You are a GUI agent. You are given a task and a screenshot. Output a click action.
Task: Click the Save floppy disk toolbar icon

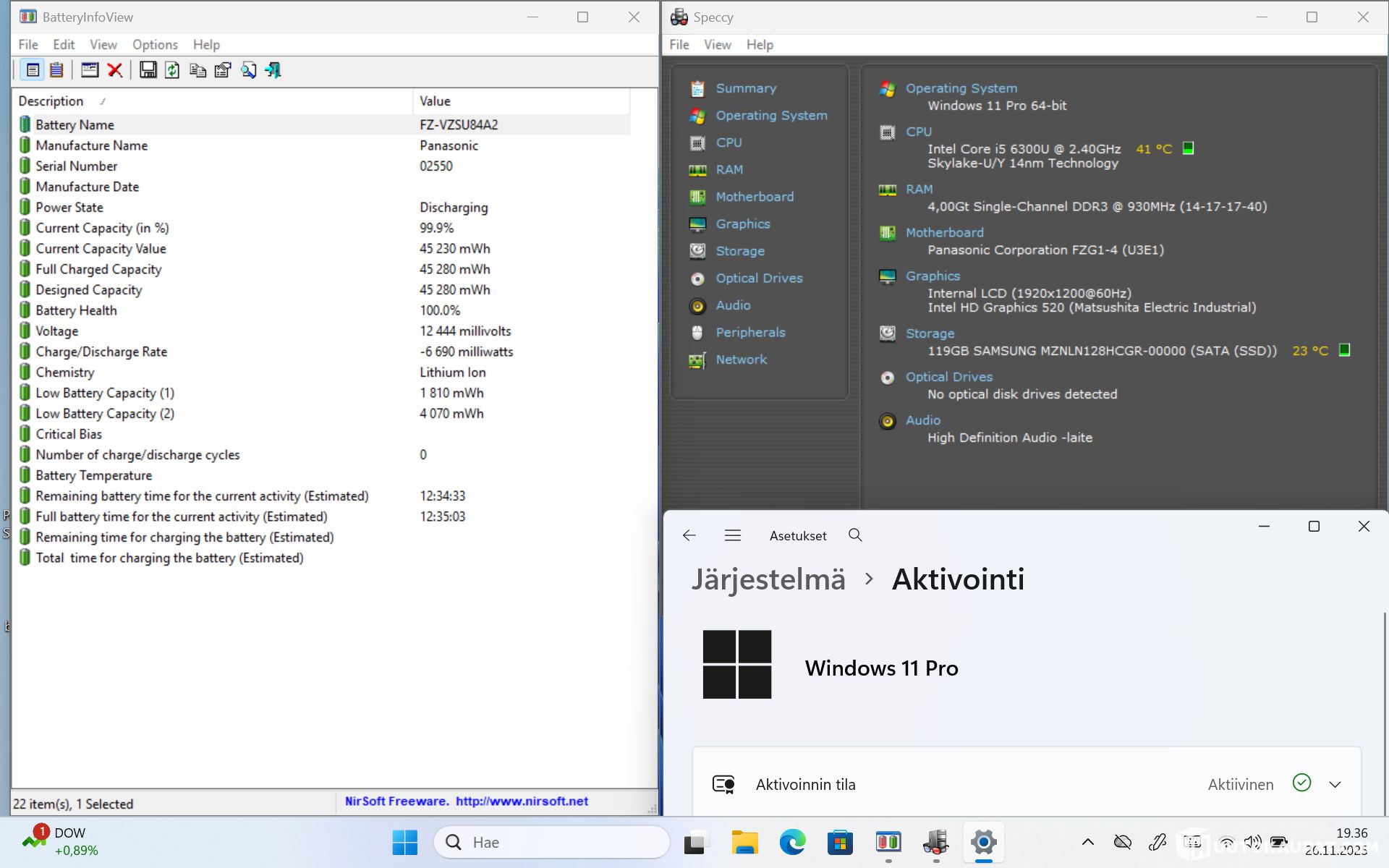(x=148, y=70)
